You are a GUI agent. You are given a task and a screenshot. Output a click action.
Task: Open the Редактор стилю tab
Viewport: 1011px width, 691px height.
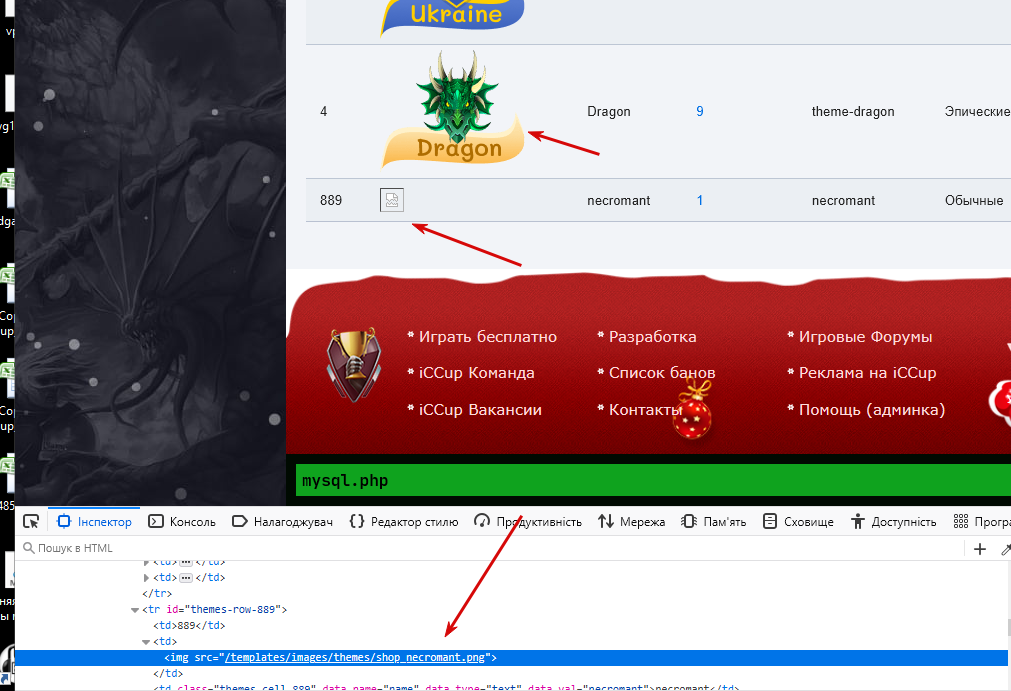point(404,521)
